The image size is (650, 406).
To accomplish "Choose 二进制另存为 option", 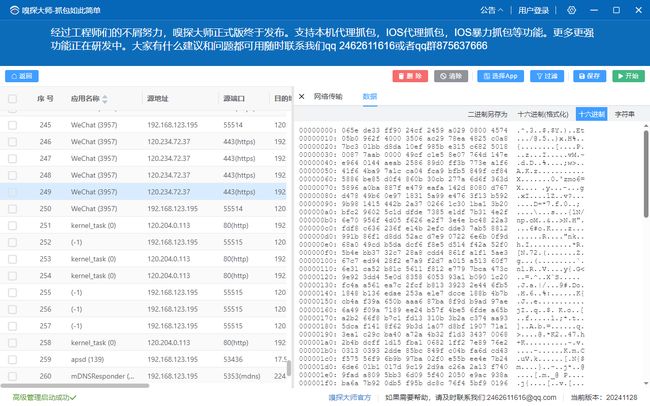I will (x=487, y=114).
